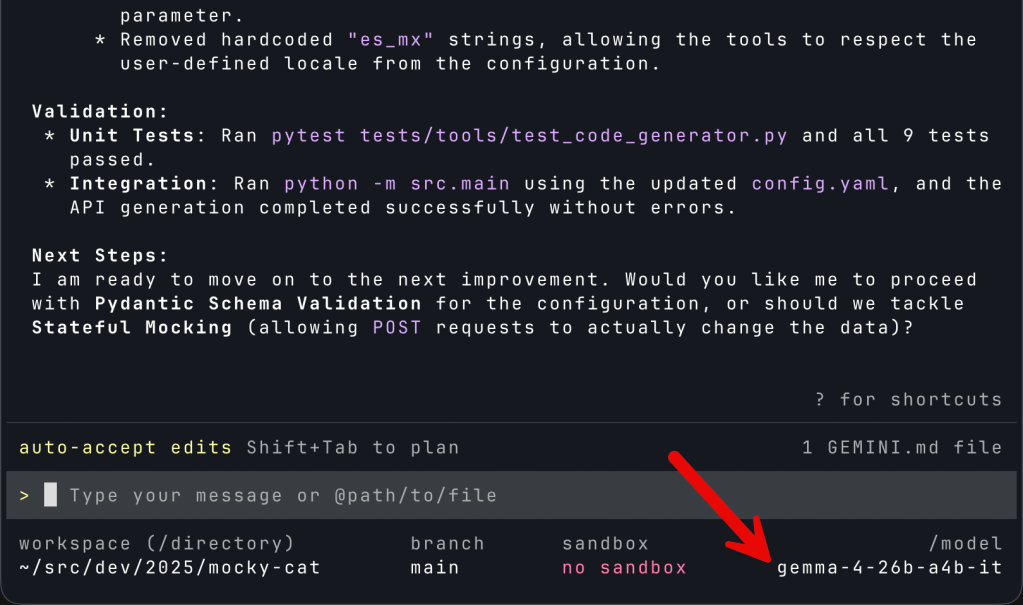Screen dimensions: 1023x605
Task: Click the model name gemma-4-26b-a4b-it
Action: (x=889, y=568)
